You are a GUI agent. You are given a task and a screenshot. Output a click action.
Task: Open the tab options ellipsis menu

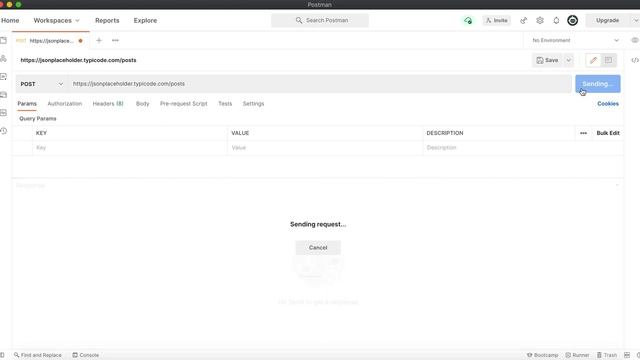[115, 40]
